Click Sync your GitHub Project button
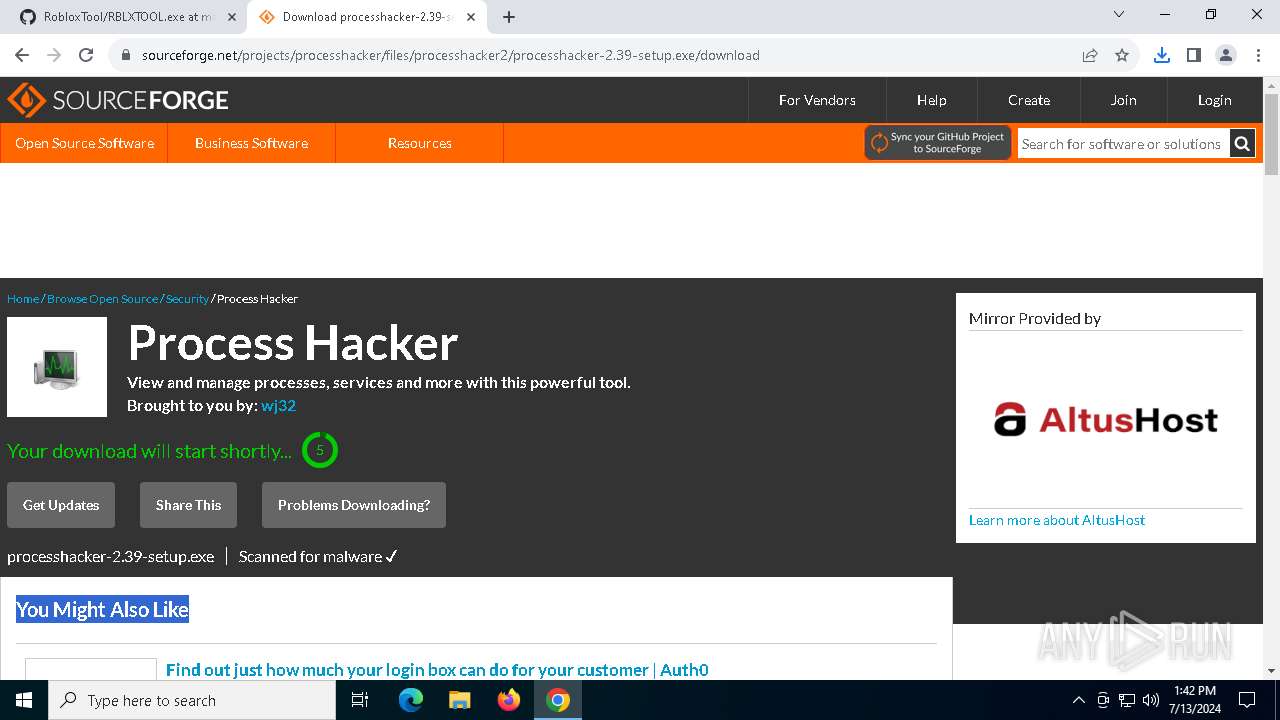The width and height of the screenshot is (1280, 720). point(938,143)
